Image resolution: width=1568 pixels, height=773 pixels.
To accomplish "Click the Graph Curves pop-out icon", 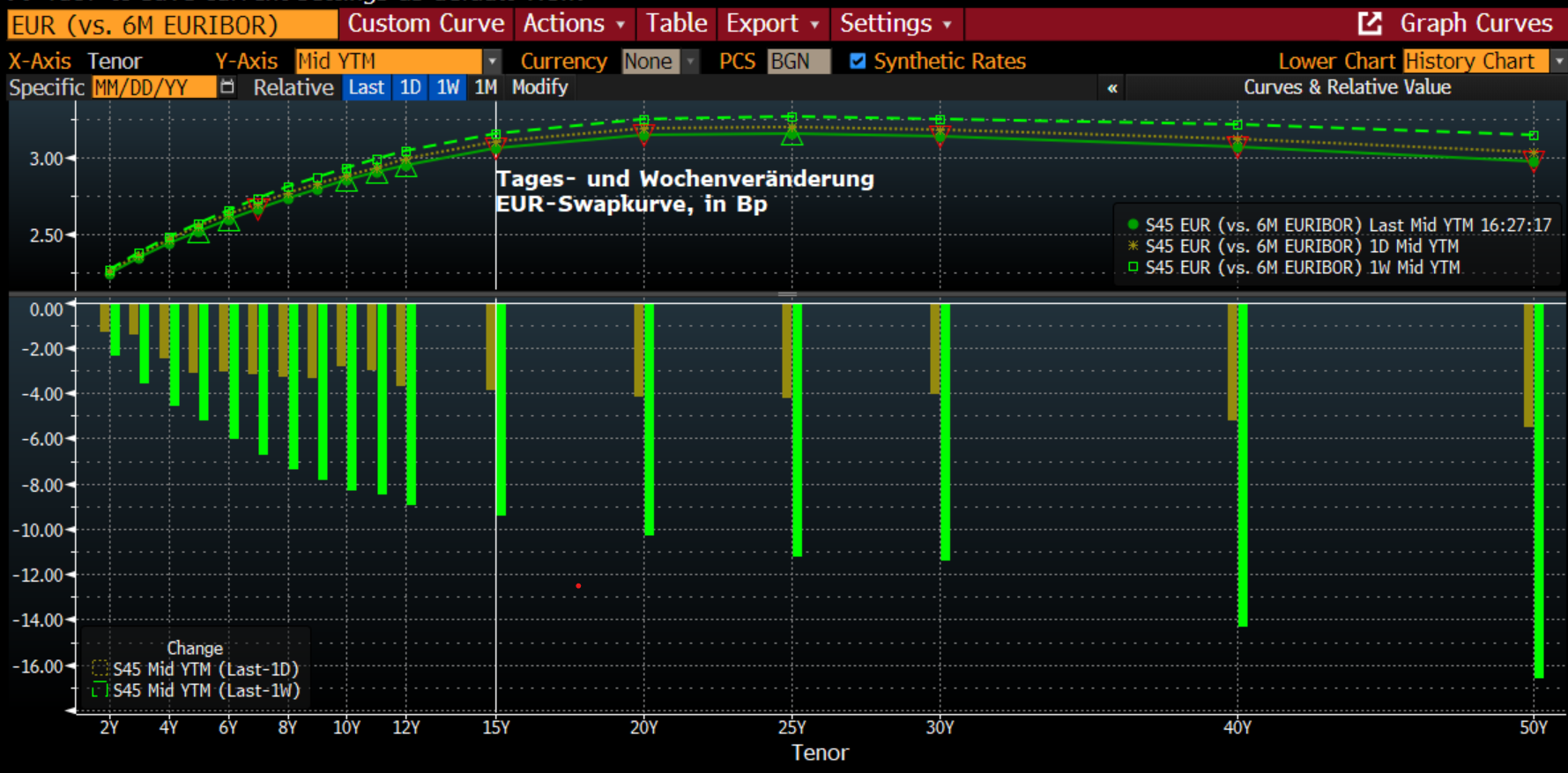I will coord(1370,24).
